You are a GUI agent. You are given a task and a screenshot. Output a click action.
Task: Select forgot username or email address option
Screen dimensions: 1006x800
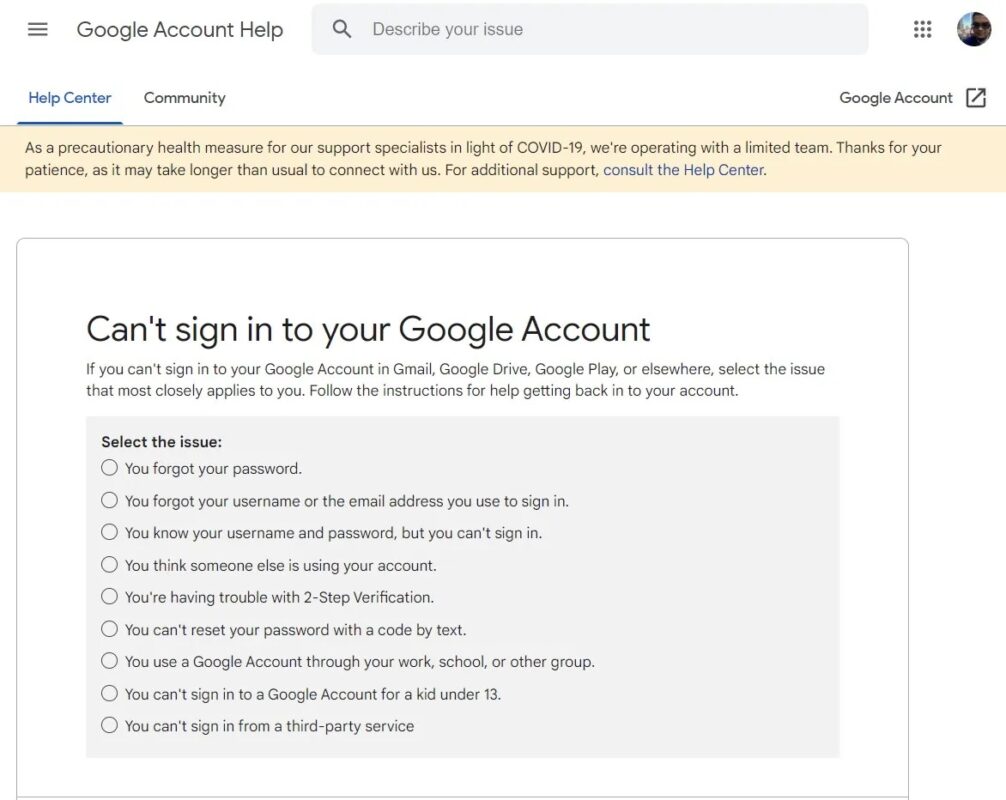pyautogui.click(x=109, y=500)
